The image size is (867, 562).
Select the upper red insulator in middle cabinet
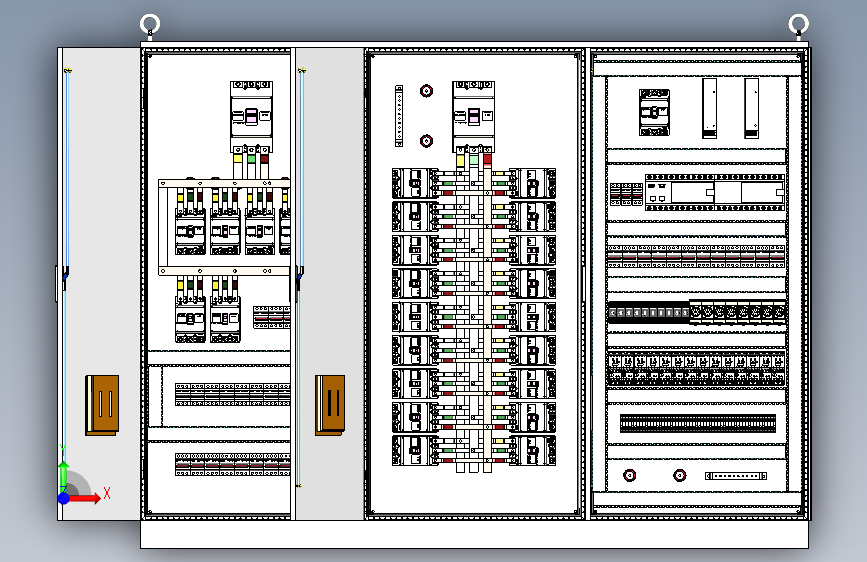pos(426,91)
